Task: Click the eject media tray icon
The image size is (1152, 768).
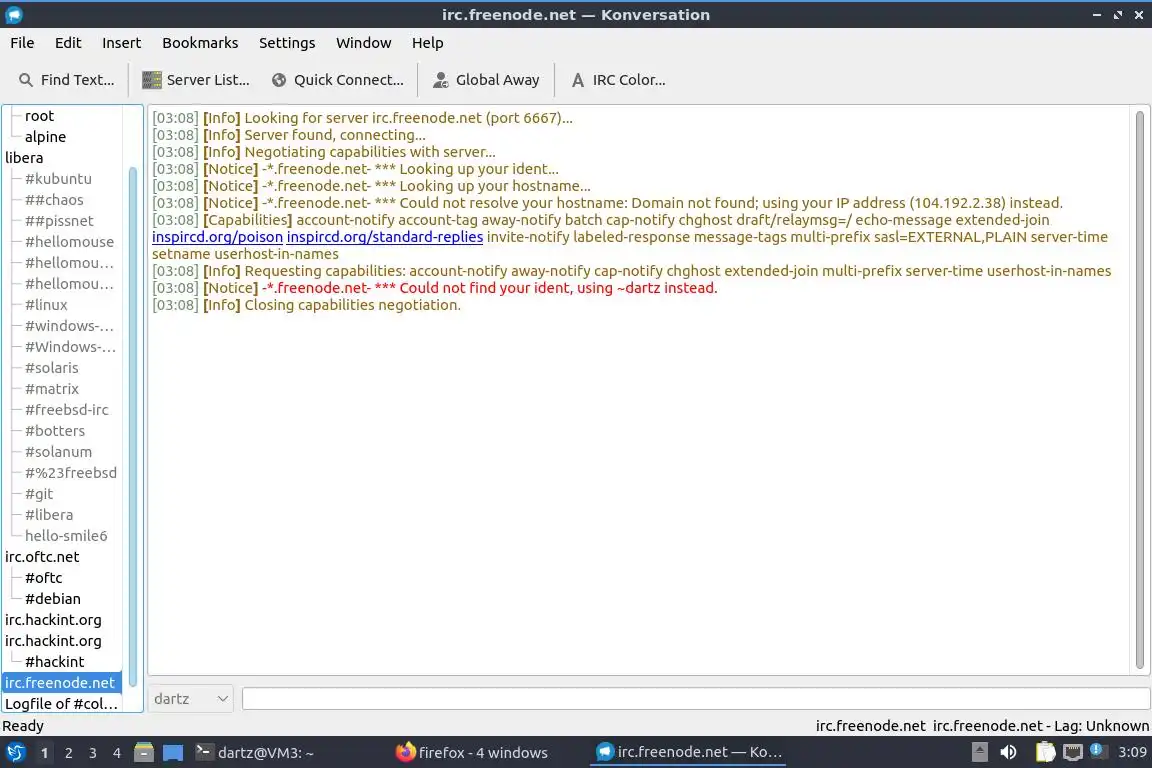Action: coord(980,752)
